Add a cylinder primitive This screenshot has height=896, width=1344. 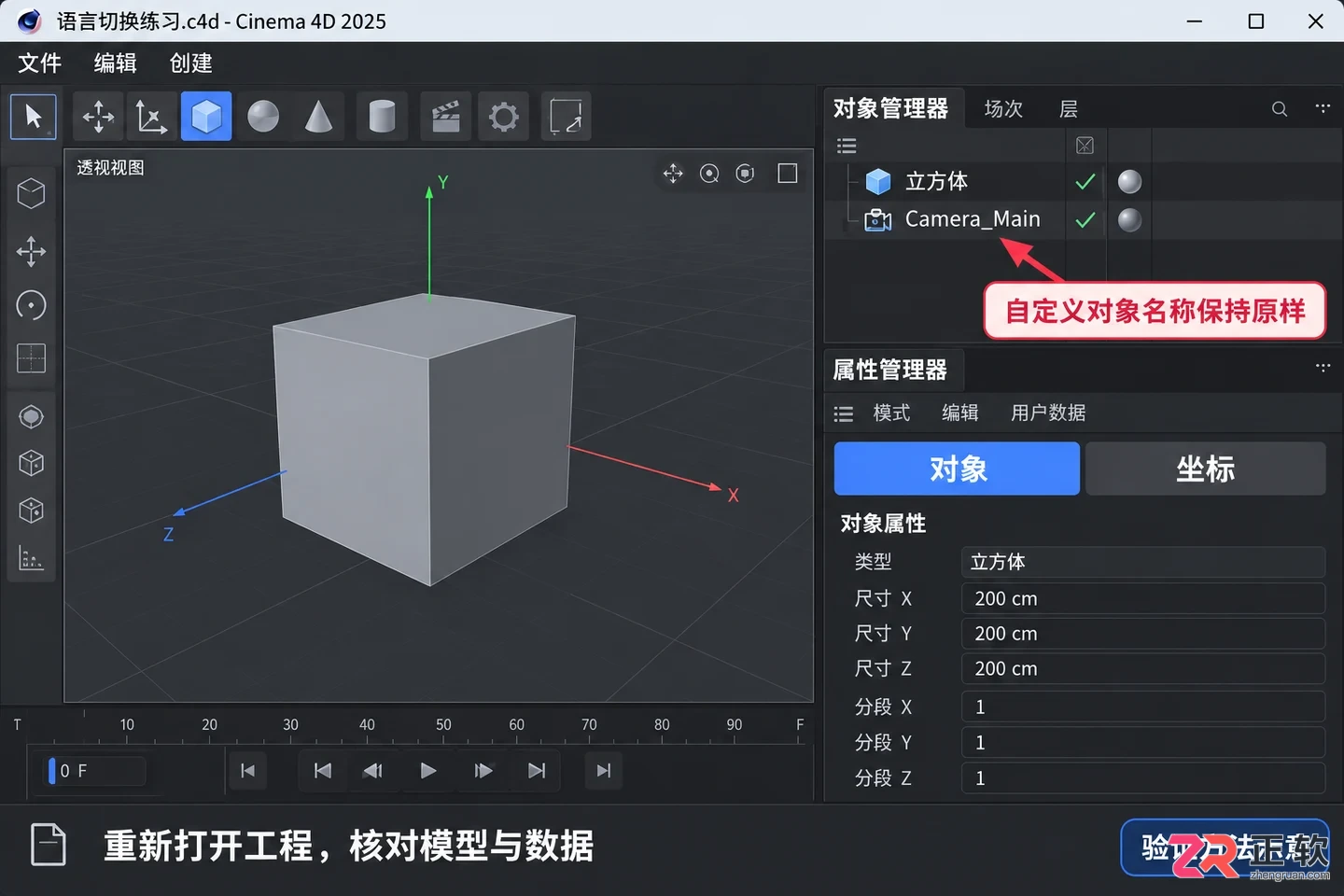pos(382,117)
